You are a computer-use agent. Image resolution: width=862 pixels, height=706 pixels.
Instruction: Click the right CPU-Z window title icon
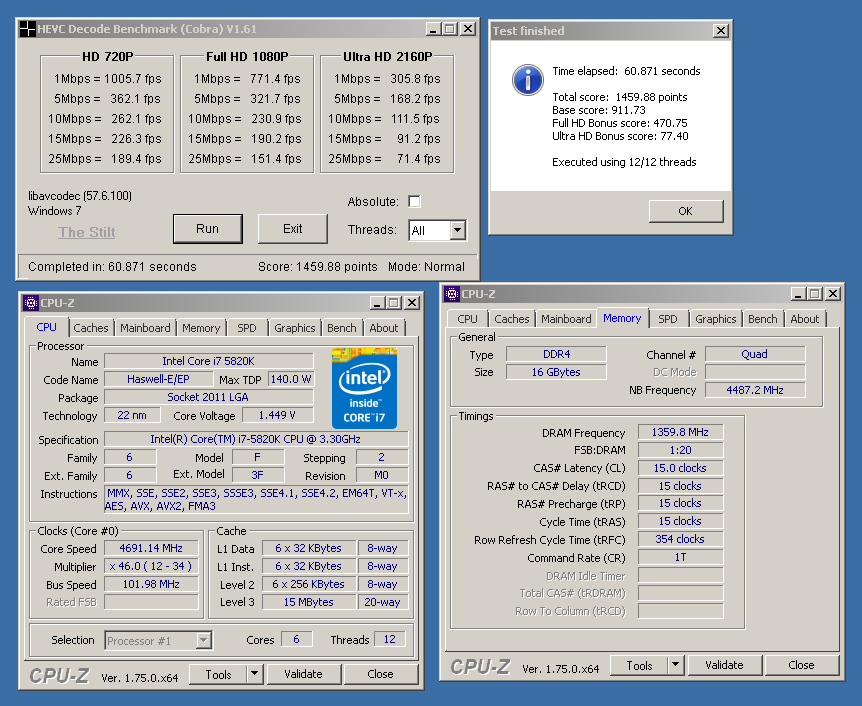pos(452,294)
